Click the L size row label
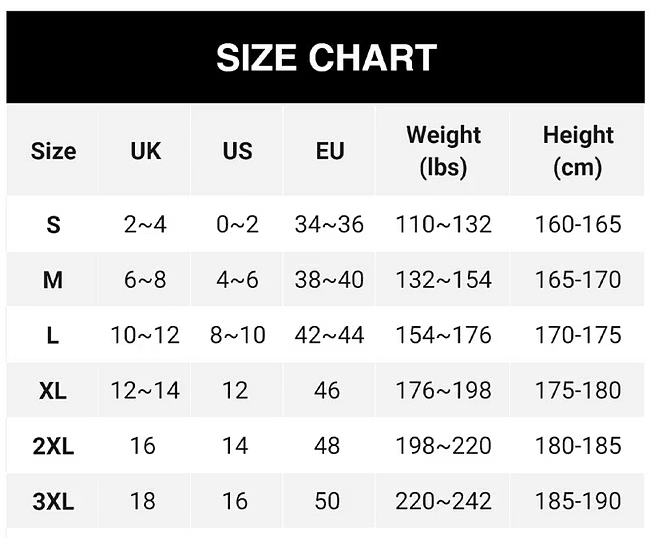This screenshot has height=538, width=650. click(53, 335)
